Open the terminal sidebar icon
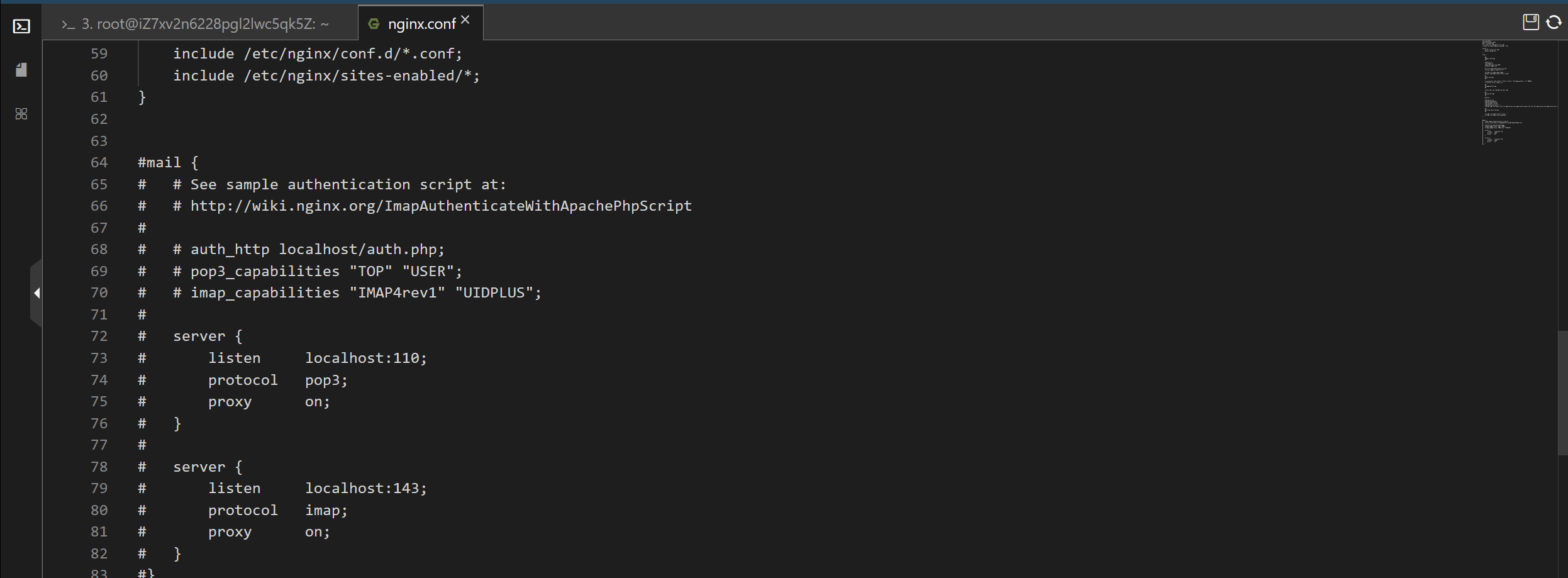The height and width of the screenshot is (578, 1568). click(x=21, y=26)
